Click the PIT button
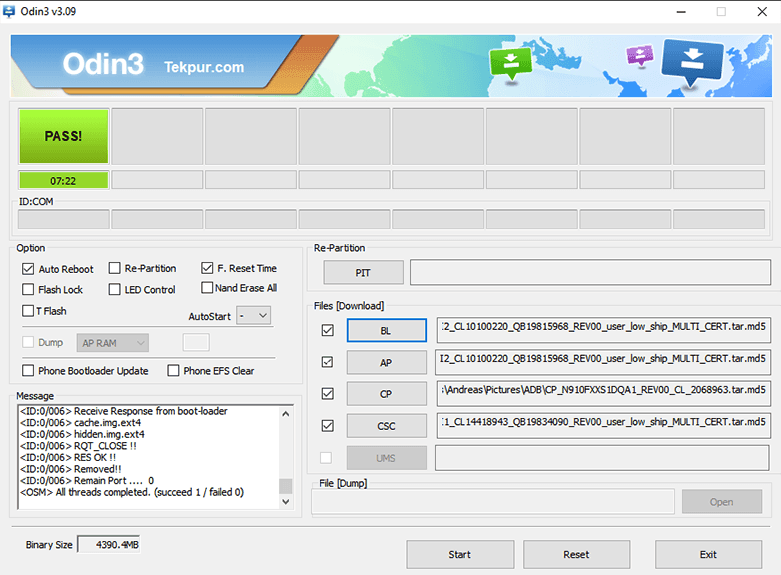The width and height of the screenshot is (781, 575). click(x=363, y=273)
